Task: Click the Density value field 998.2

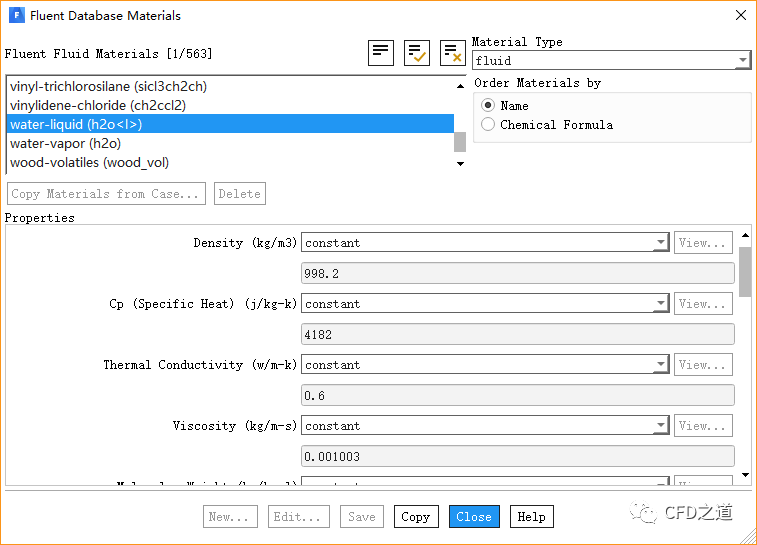Action: [x=517, y=273]
